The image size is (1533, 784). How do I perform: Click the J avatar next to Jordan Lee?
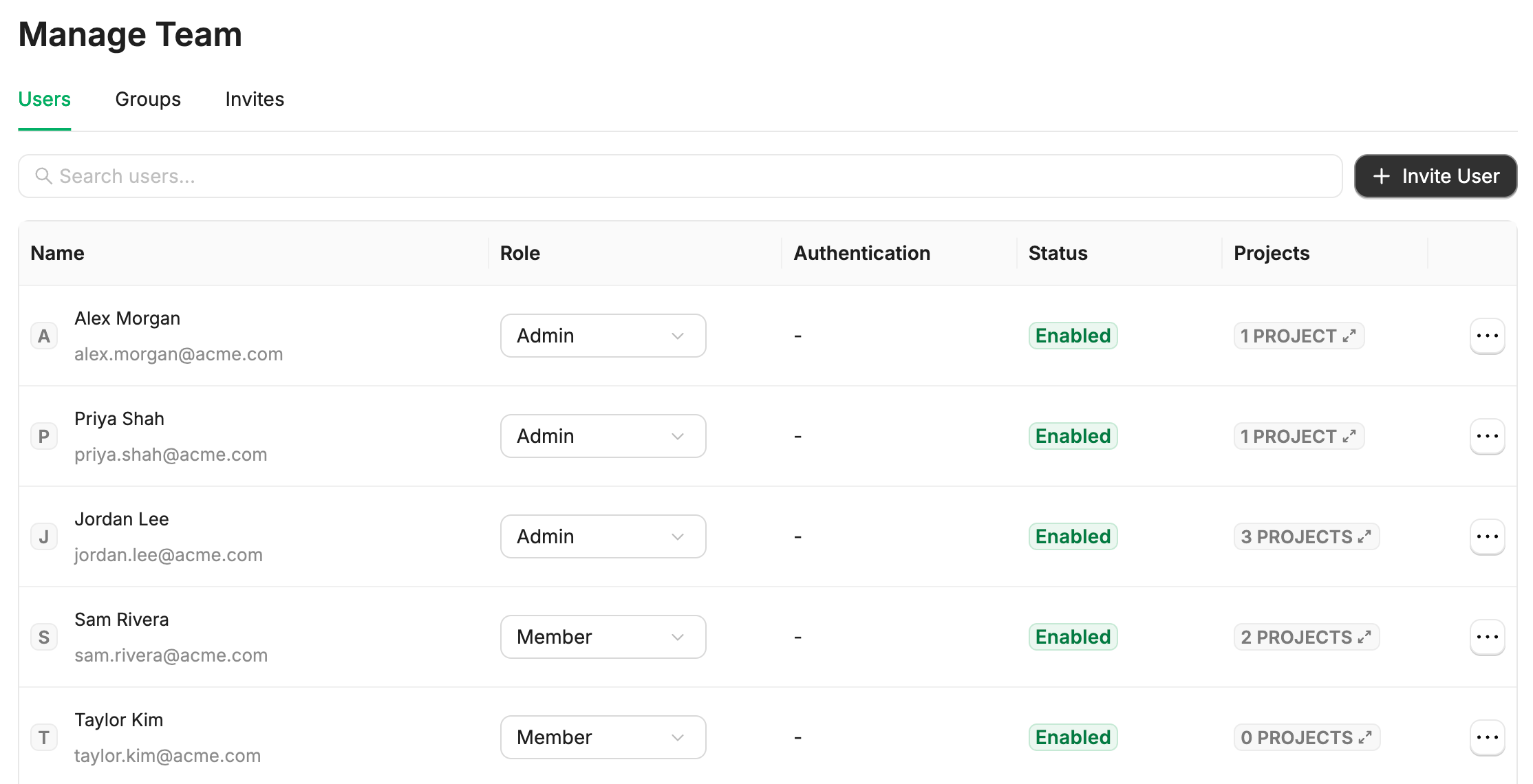click(x=44, y=537)
